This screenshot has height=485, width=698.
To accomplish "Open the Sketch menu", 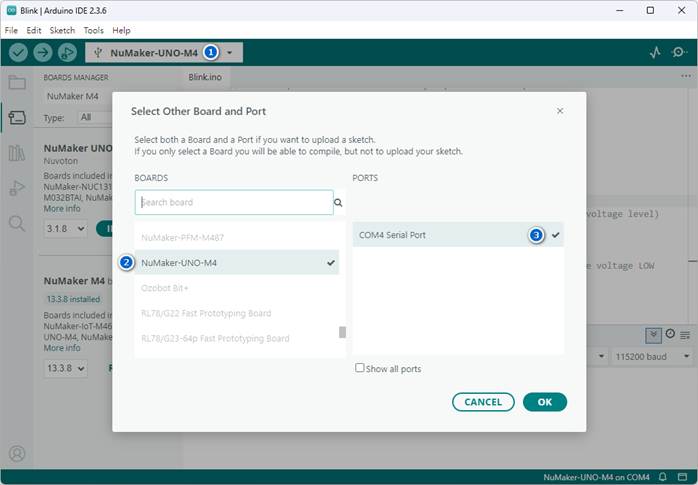I will tap(62, 30).
